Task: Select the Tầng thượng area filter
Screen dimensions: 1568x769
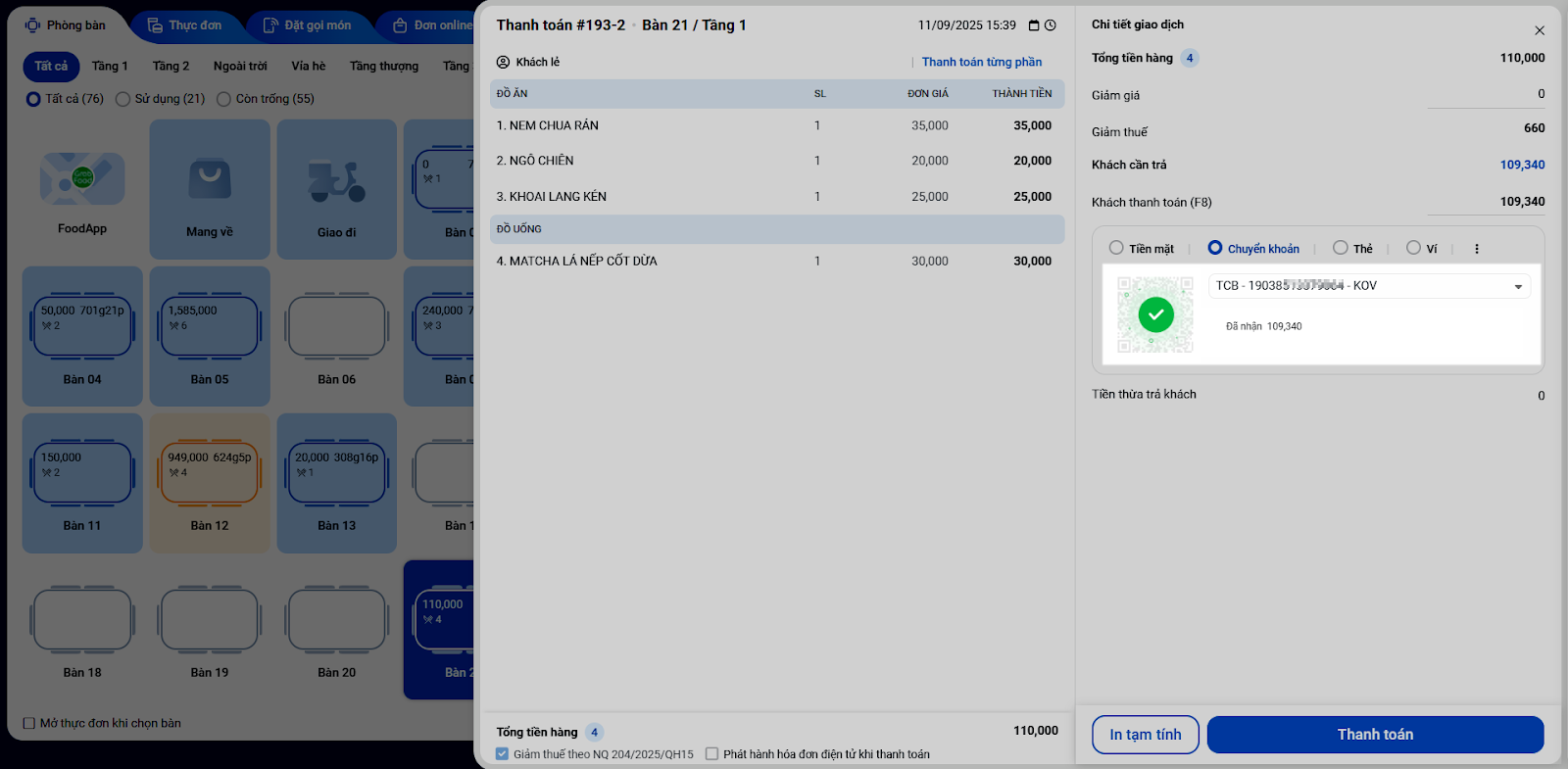Action: 384,66
